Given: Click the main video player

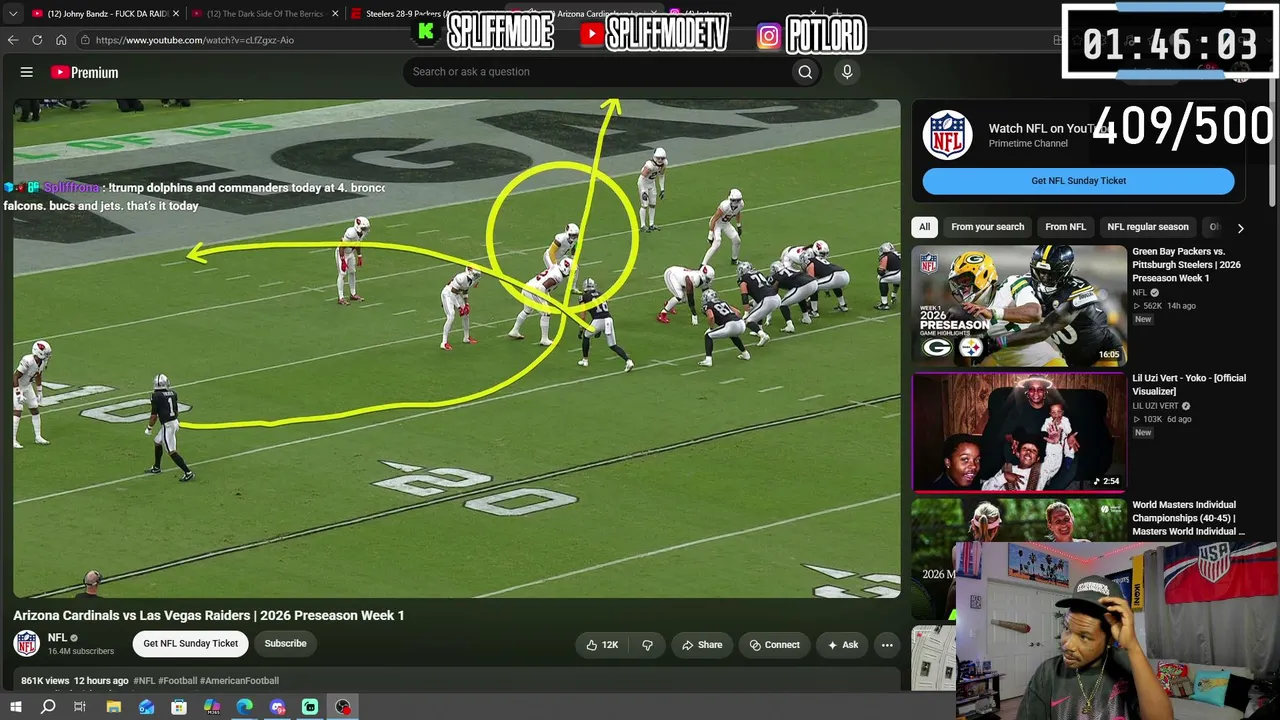Looking at the screenshot, I should 457,348.
